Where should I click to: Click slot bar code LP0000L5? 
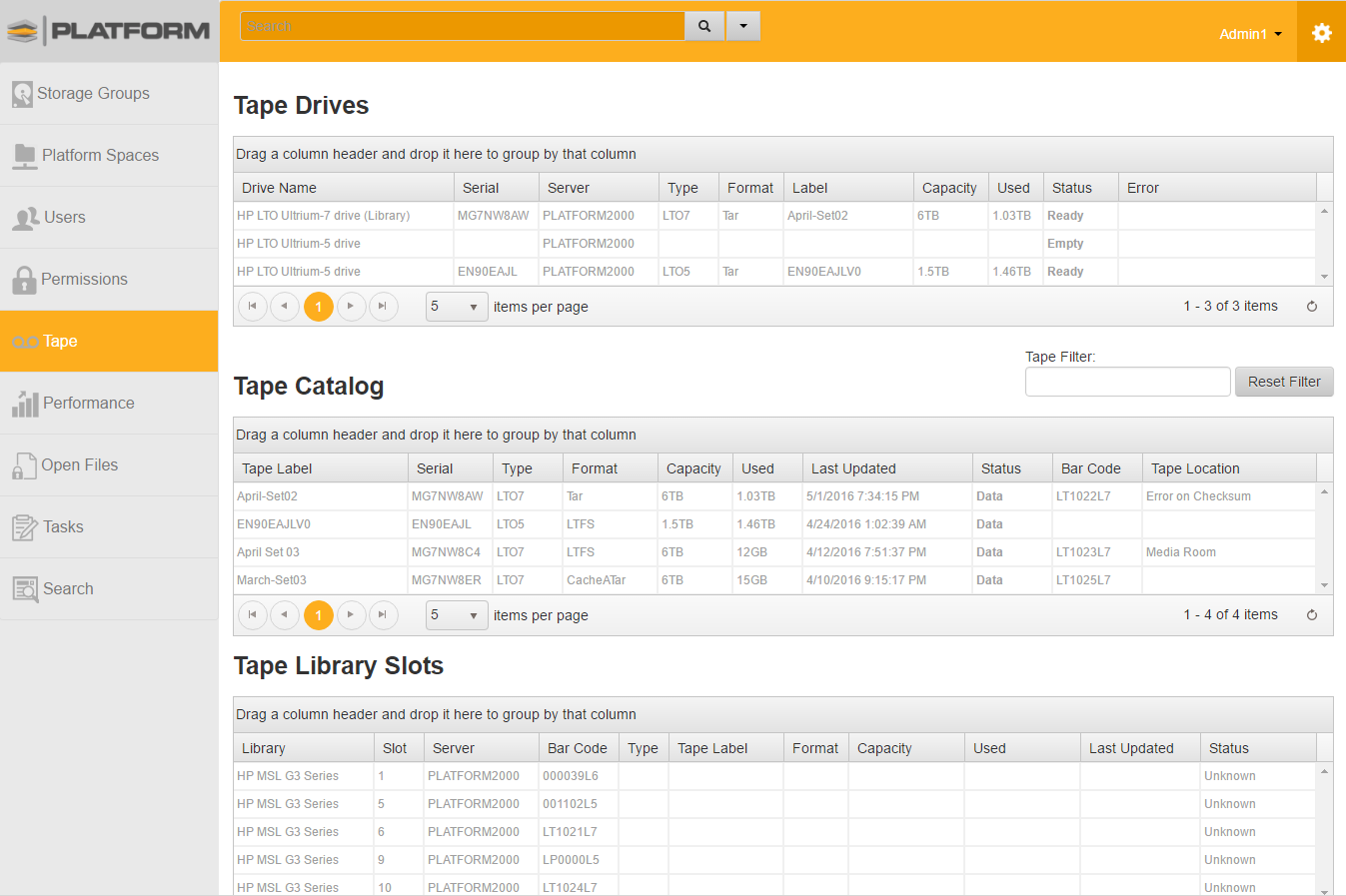pyautogui.click(x=571, y=860)
